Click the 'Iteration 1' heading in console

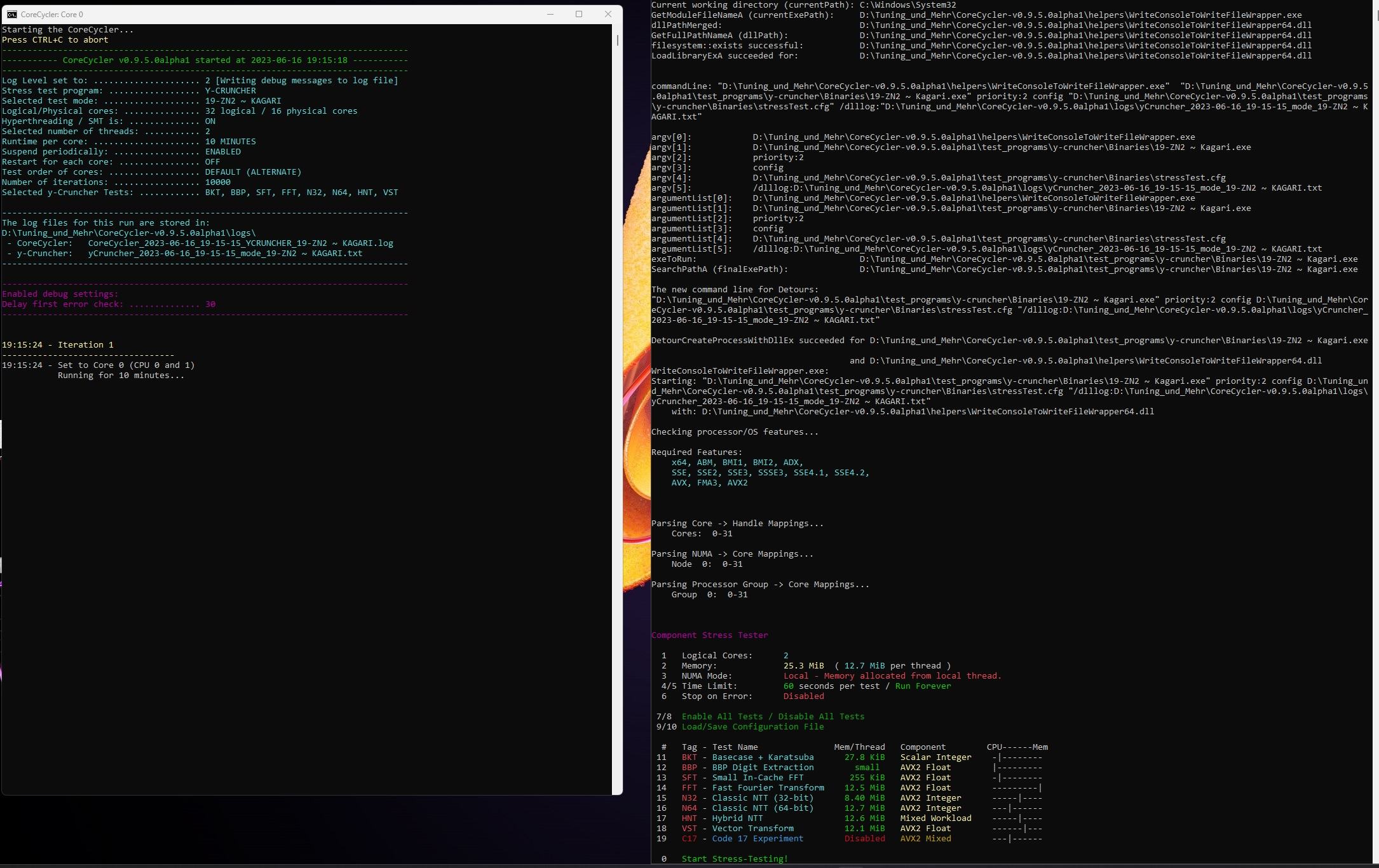point(85,344)
